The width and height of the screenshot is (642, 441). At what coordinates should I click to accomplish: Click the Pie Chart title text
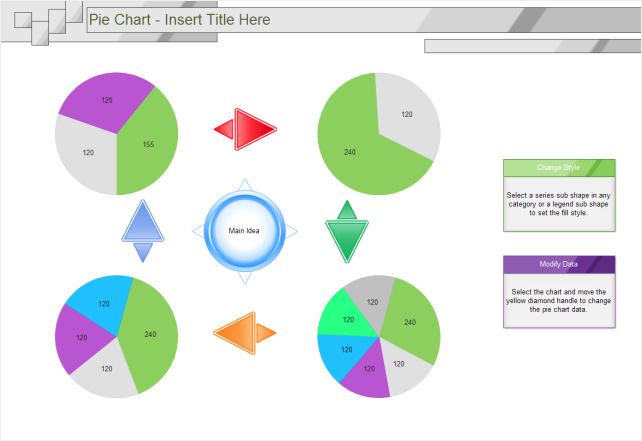pos(179,20)
